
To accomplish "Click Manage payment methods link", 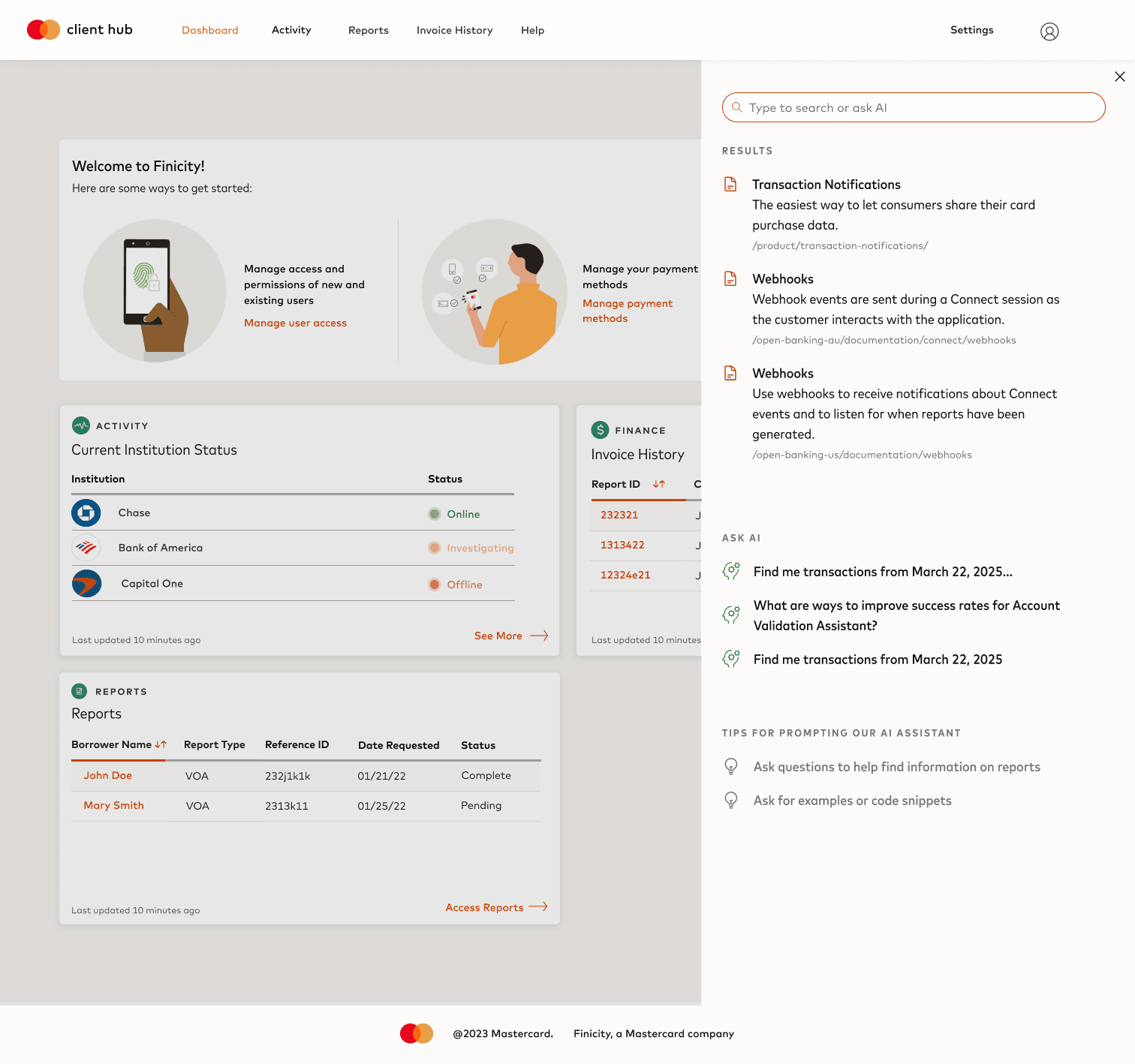I will [628, 311].
